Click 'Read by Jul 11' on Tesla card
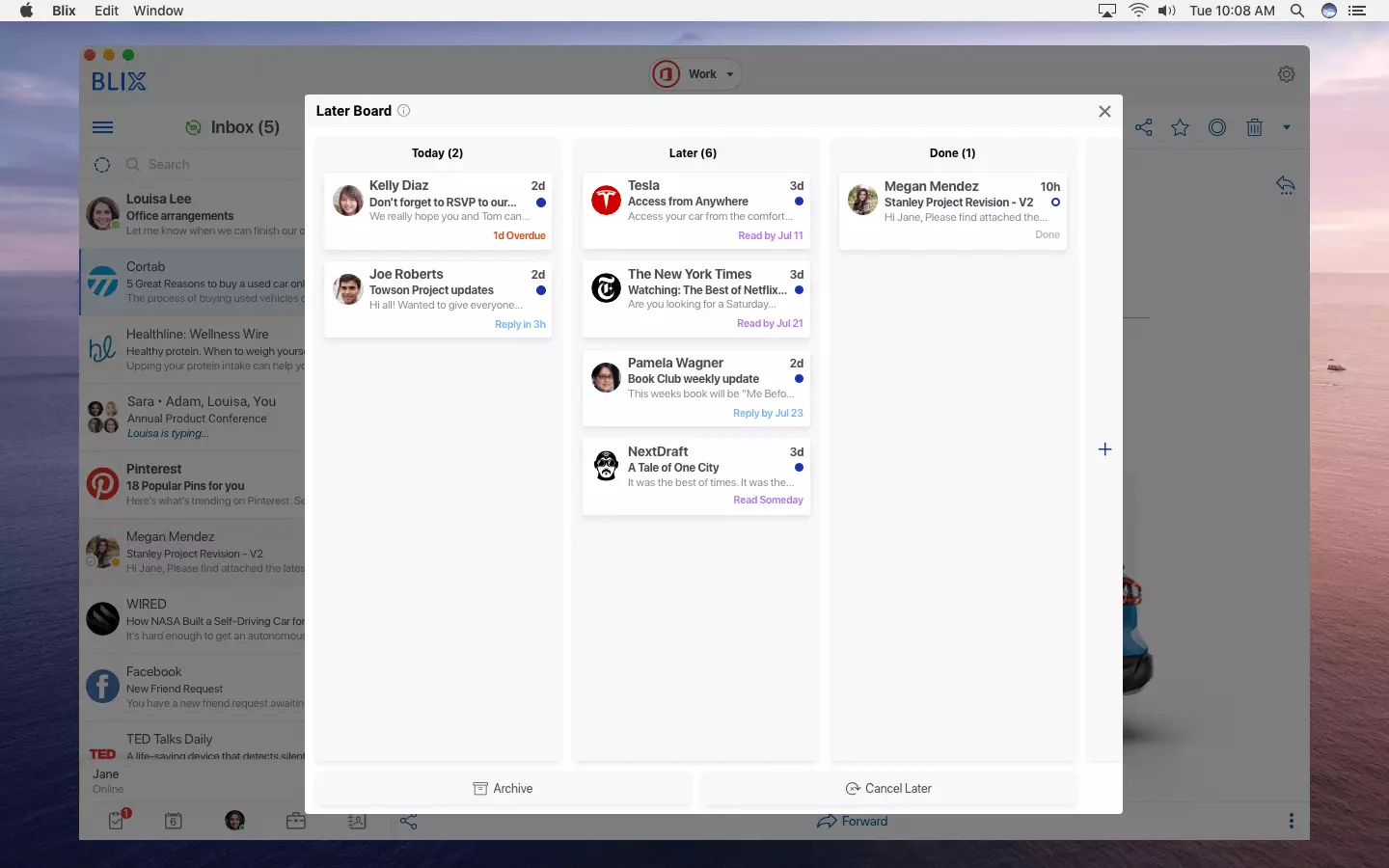This screenshot has width=1389, height=868. (770, 235)
